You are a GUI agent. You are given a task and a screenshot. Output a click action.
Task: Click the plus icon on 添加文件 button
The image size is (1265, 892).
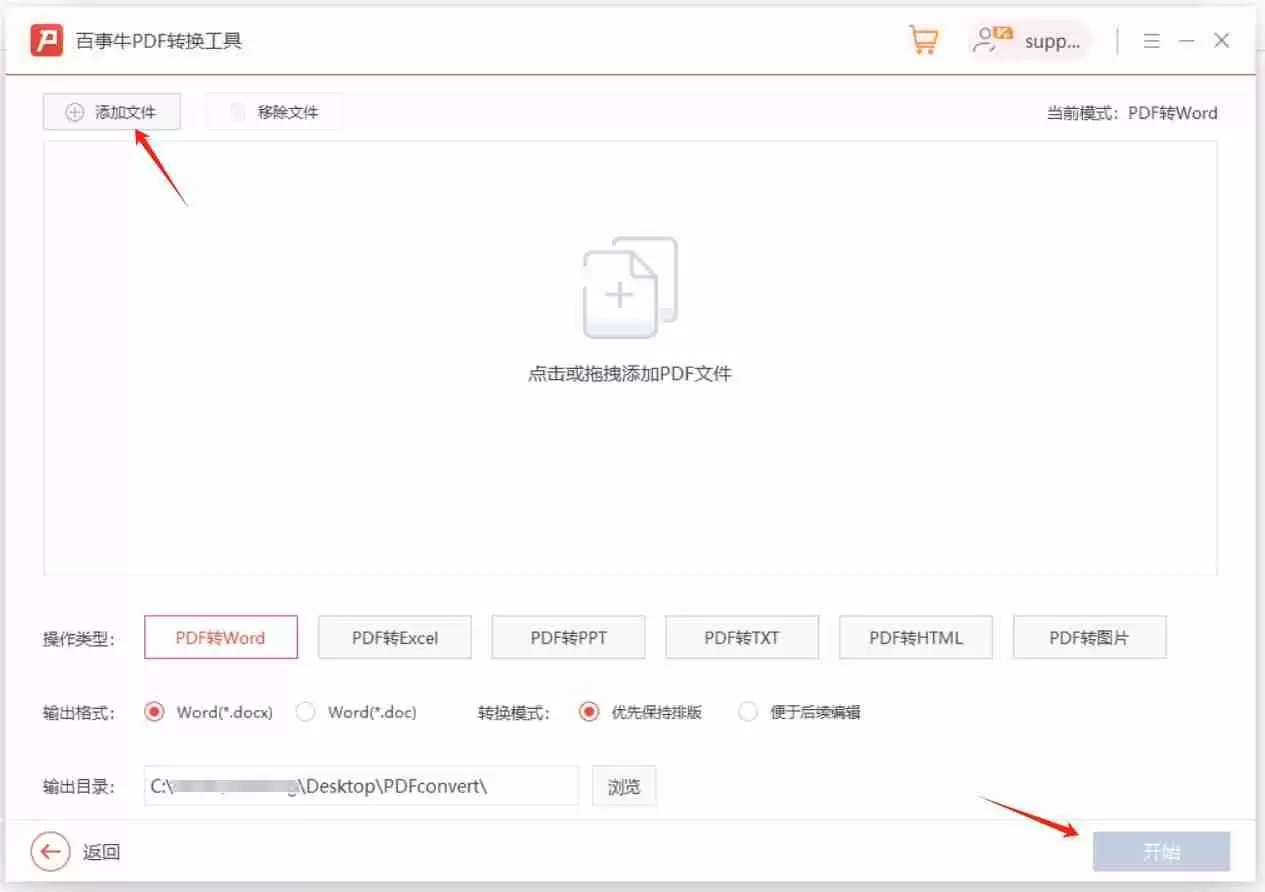pos(74,112)
